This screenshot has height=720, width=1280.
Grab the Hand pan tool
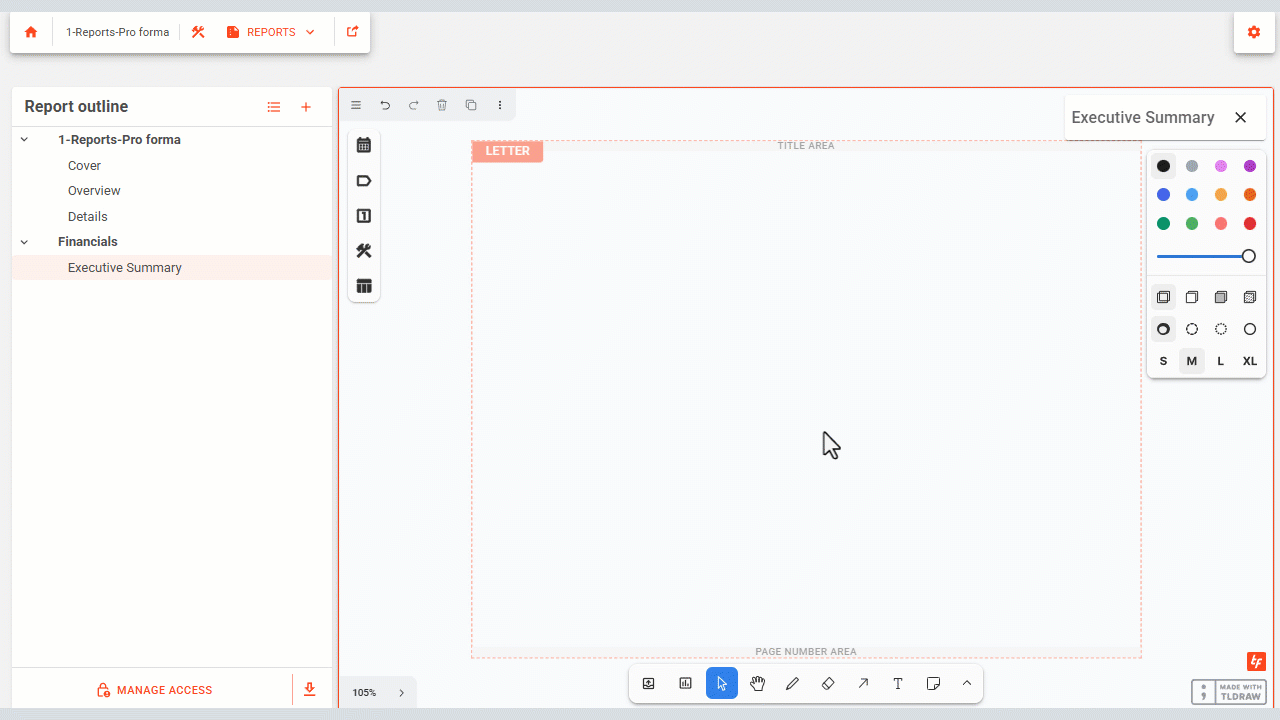pos(757,683)
